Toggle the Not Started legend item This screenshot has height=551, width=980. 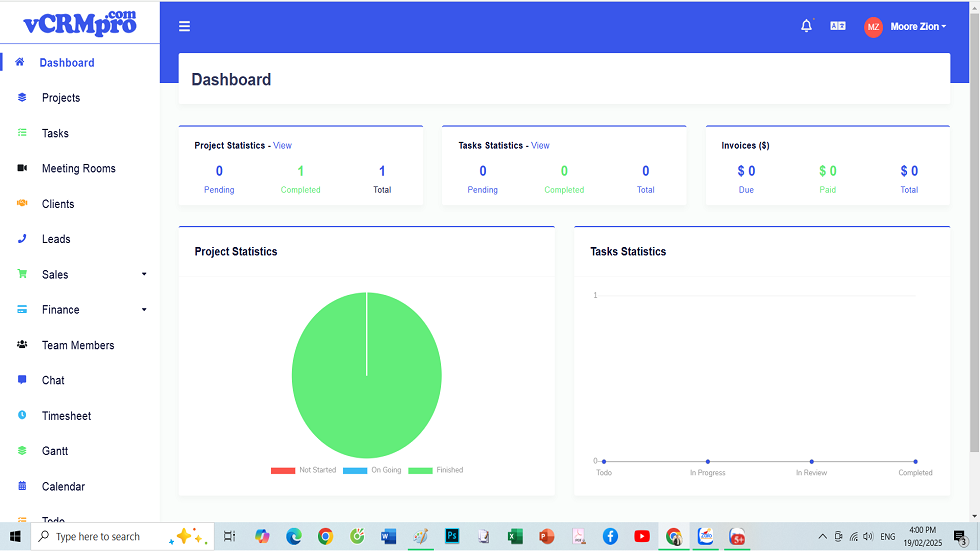coord(304,470)
